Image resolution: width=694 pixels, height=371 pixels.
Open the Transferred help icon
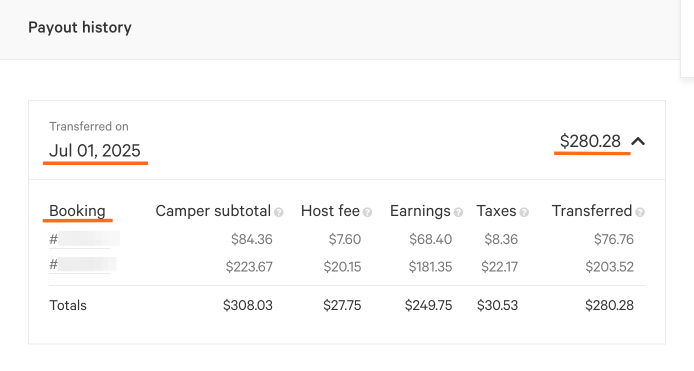point(640,212)
